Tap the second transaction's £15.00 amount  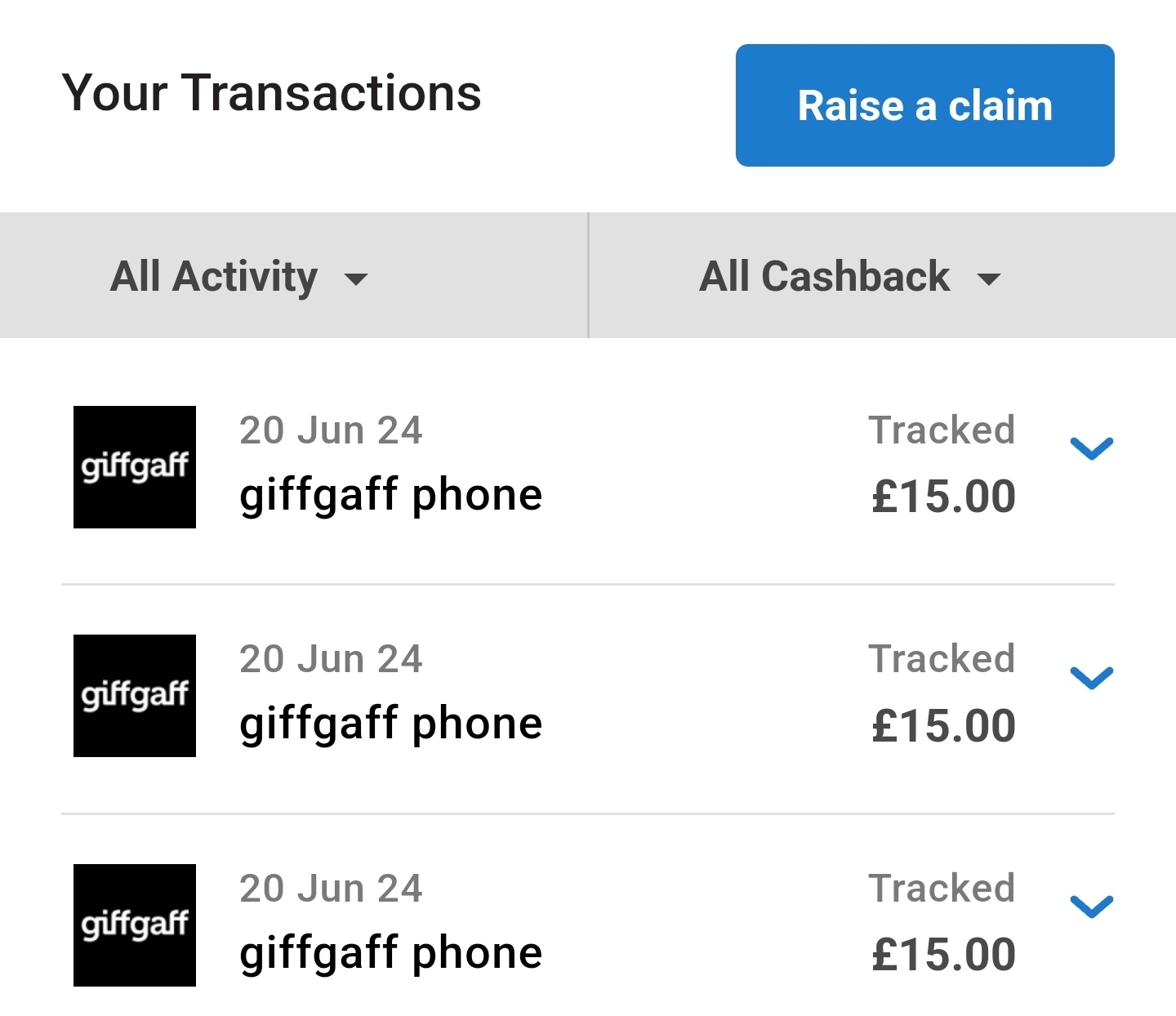(943, 726)
